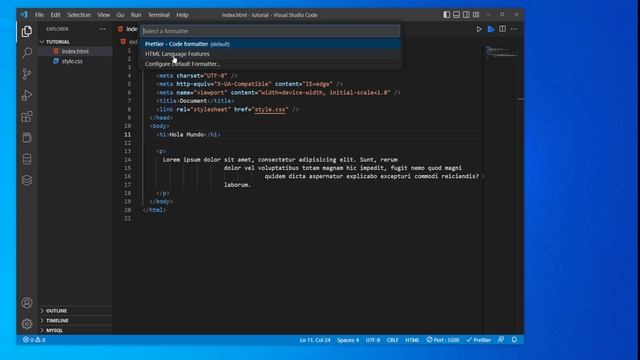Click Prettier status bar item
The height and width of the screenshot is (360, 640).
pos(479,340)
